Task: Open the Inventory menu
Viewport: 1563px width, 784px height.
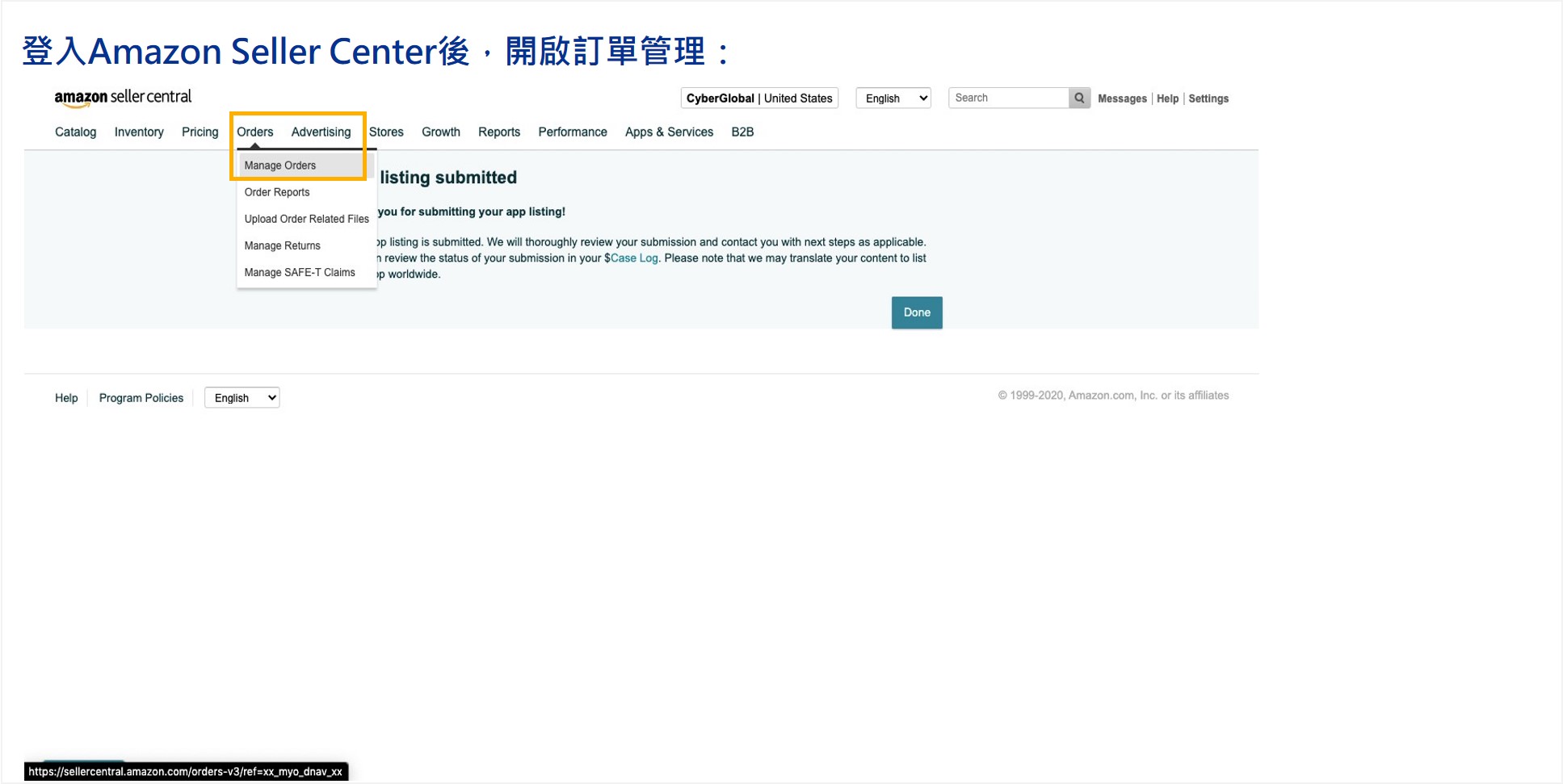Action: (x=139, y=132)
